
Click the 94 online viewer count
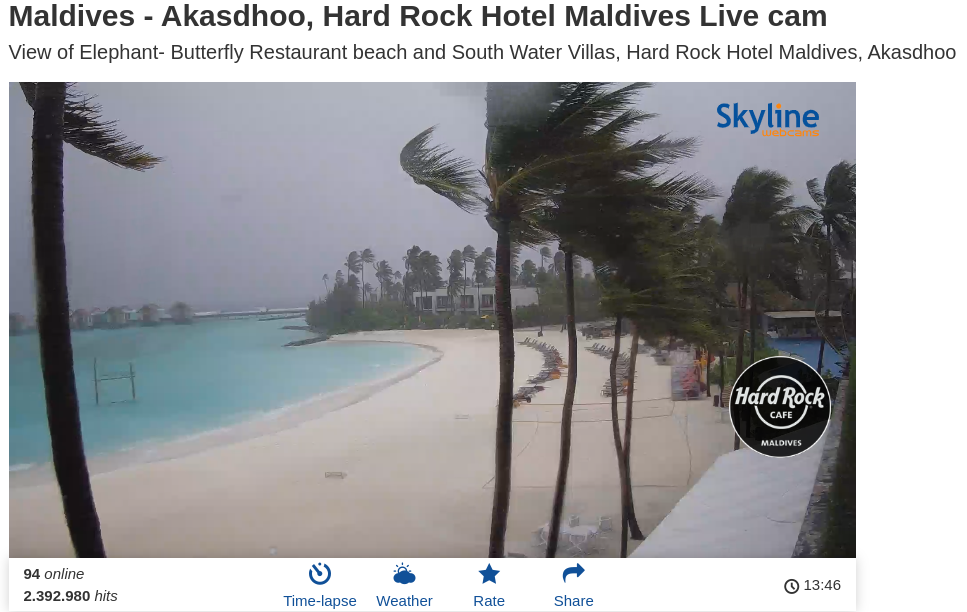pyautogui.click(x=54, y=574)
